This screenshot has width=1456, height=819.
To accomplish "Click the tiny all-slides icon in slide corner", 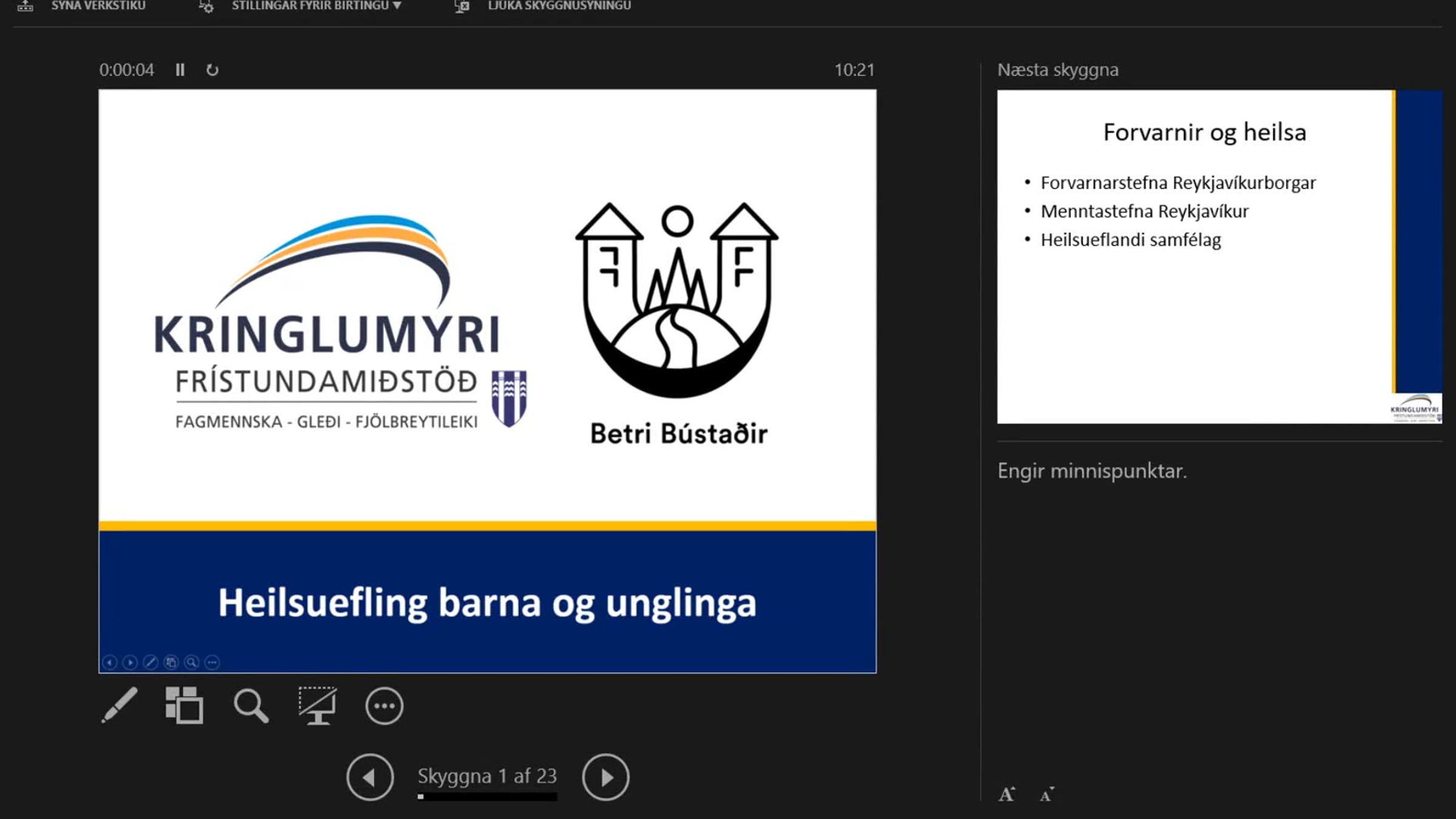I will click(x=171, y=662).
